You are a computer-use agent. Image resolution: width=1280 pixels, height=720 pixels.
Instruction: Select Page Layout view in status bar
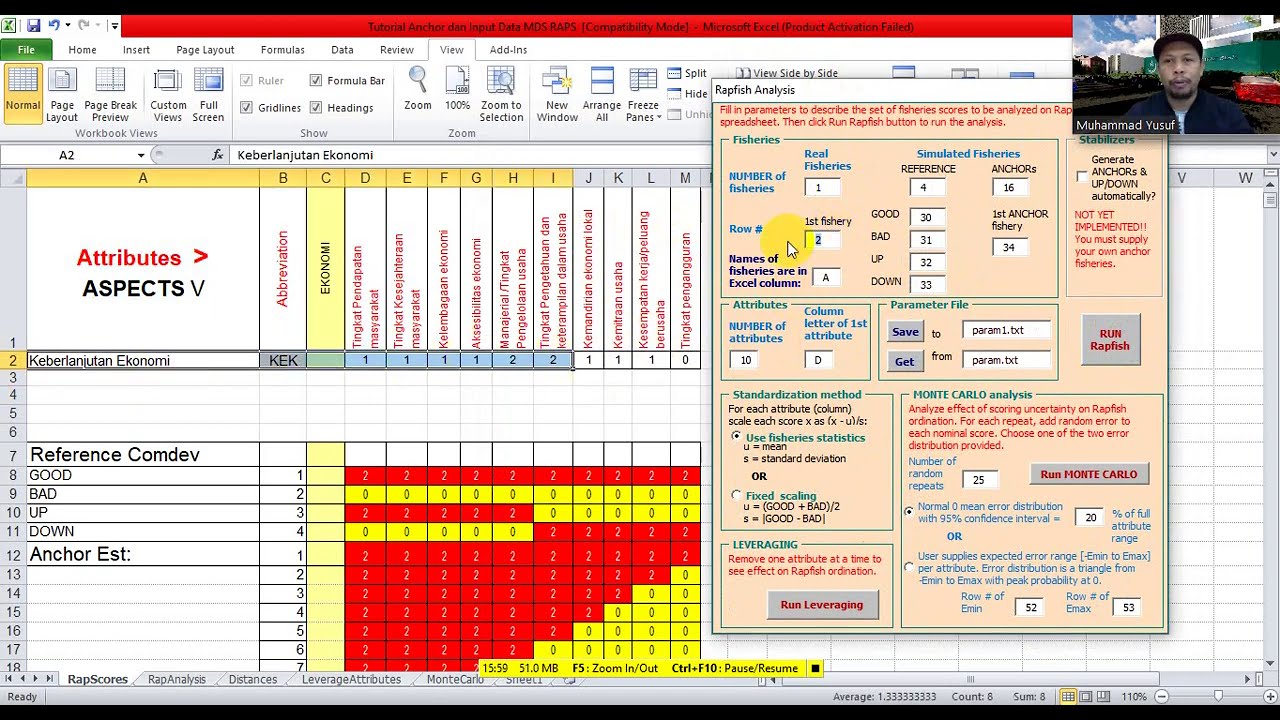pos(1088,697)
